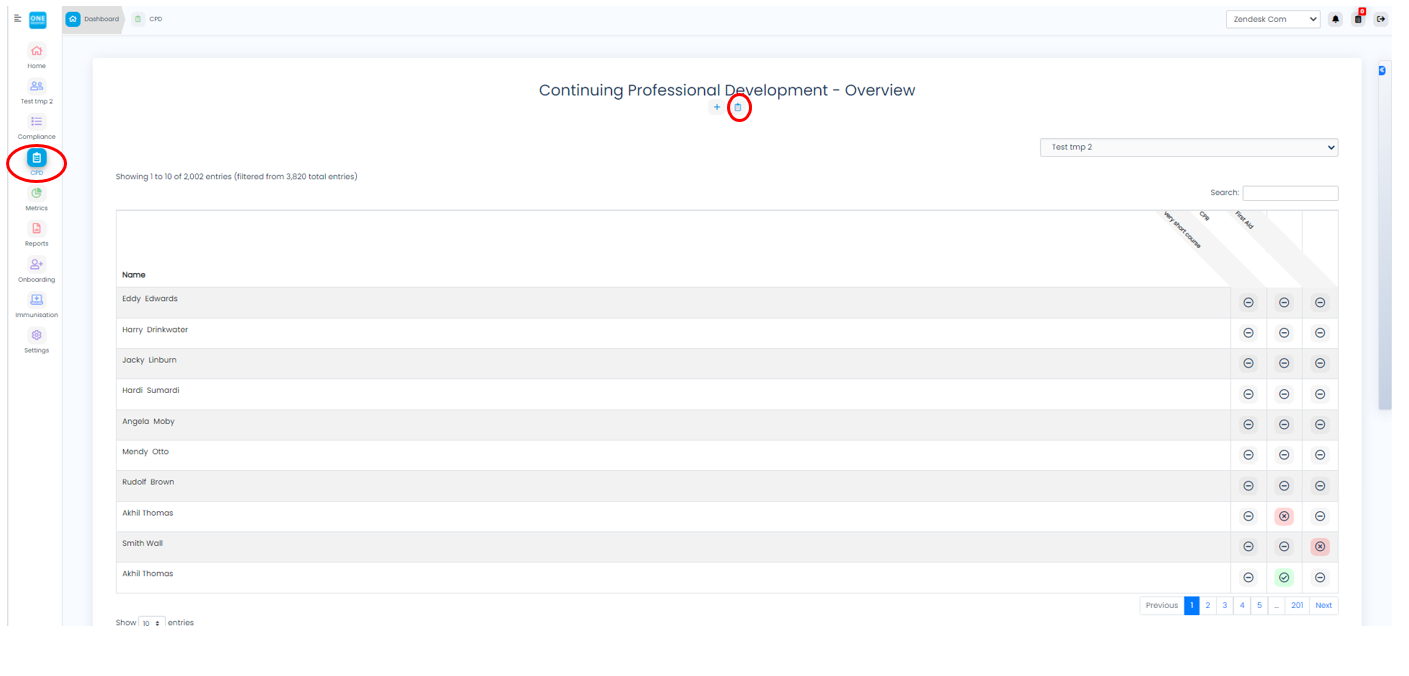Viewport: 1409px width, 676px height.
Task: Click Smith Wall's red First Aid status
Action: (1320, 547)
